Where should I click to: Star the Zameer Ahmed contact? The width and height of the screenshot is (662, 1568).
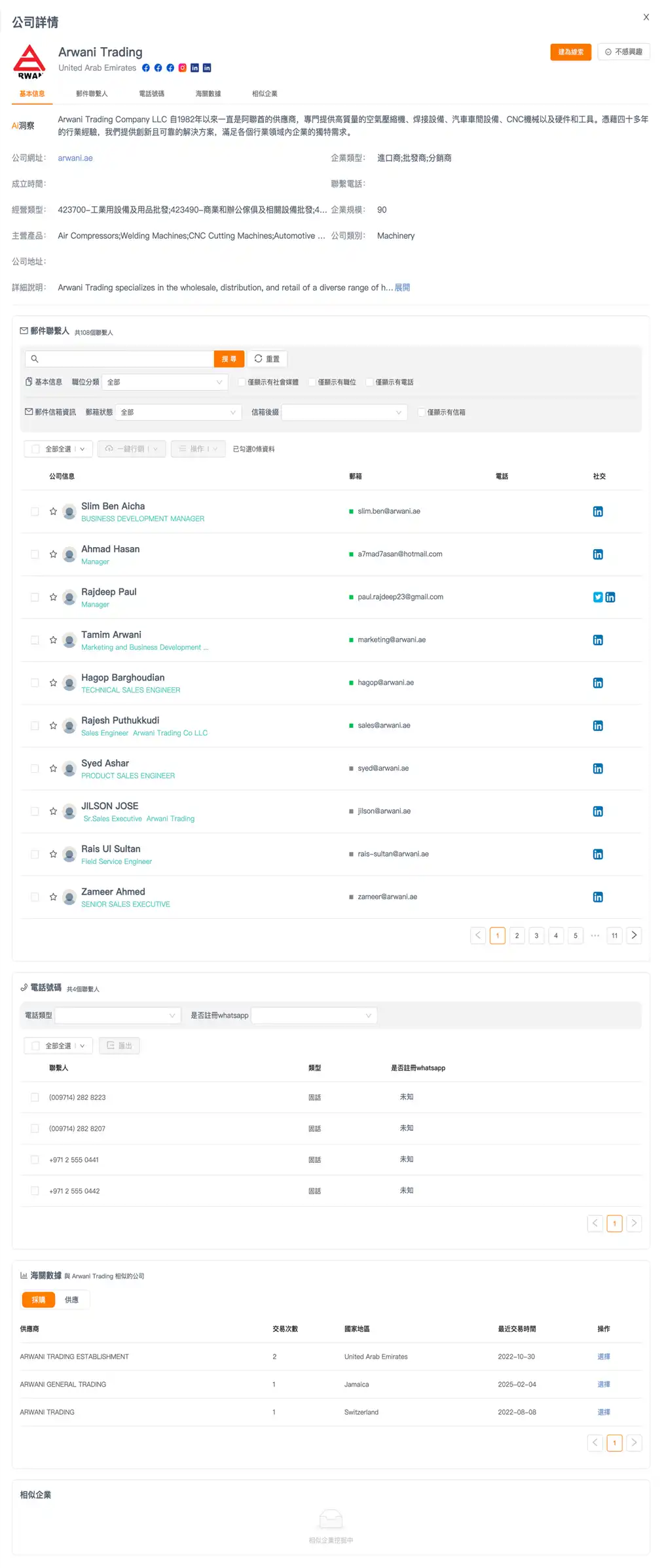coord(53,897)
